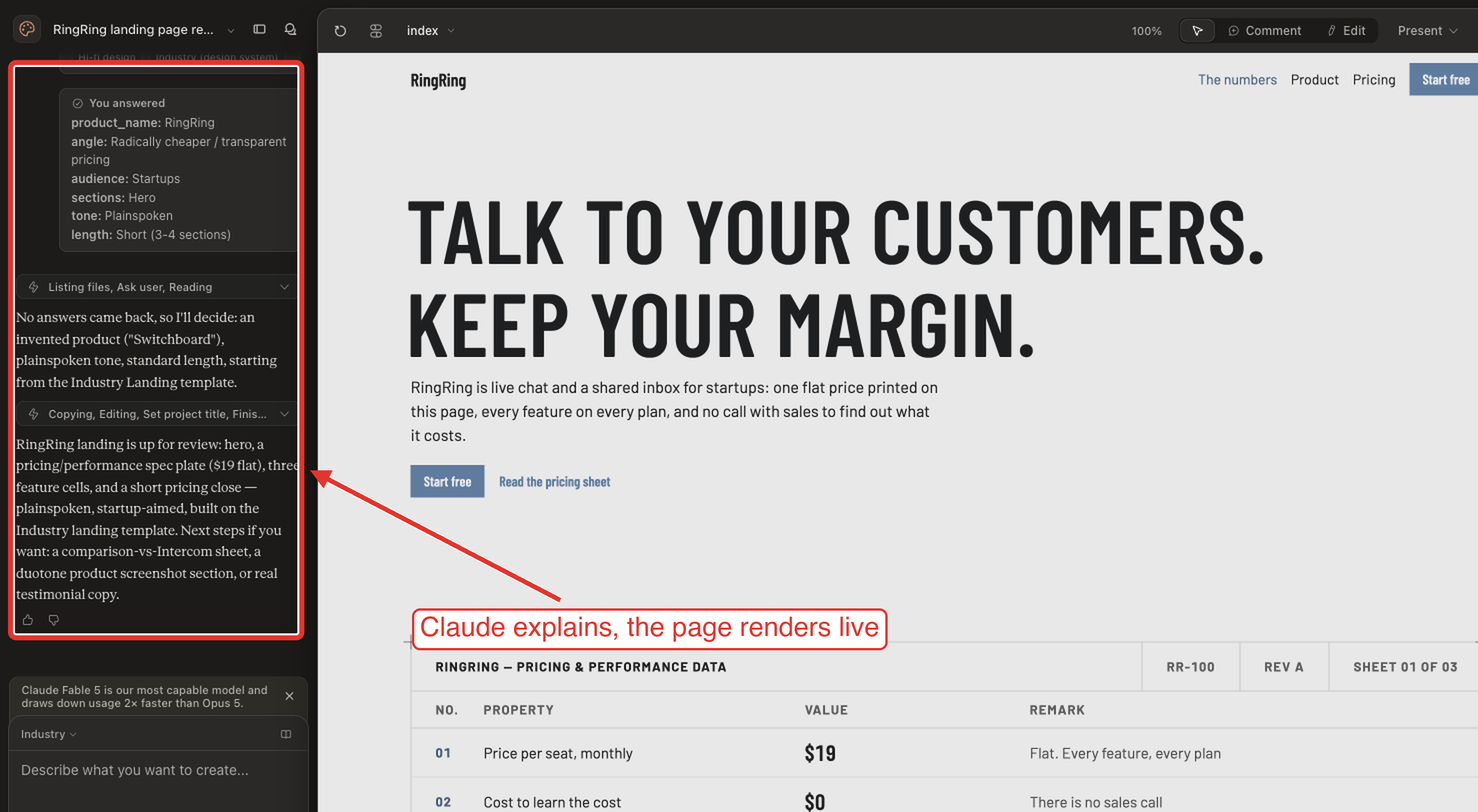Click the 100% zoom level
The image size is (1478, 812).
tap(1146, 31)
